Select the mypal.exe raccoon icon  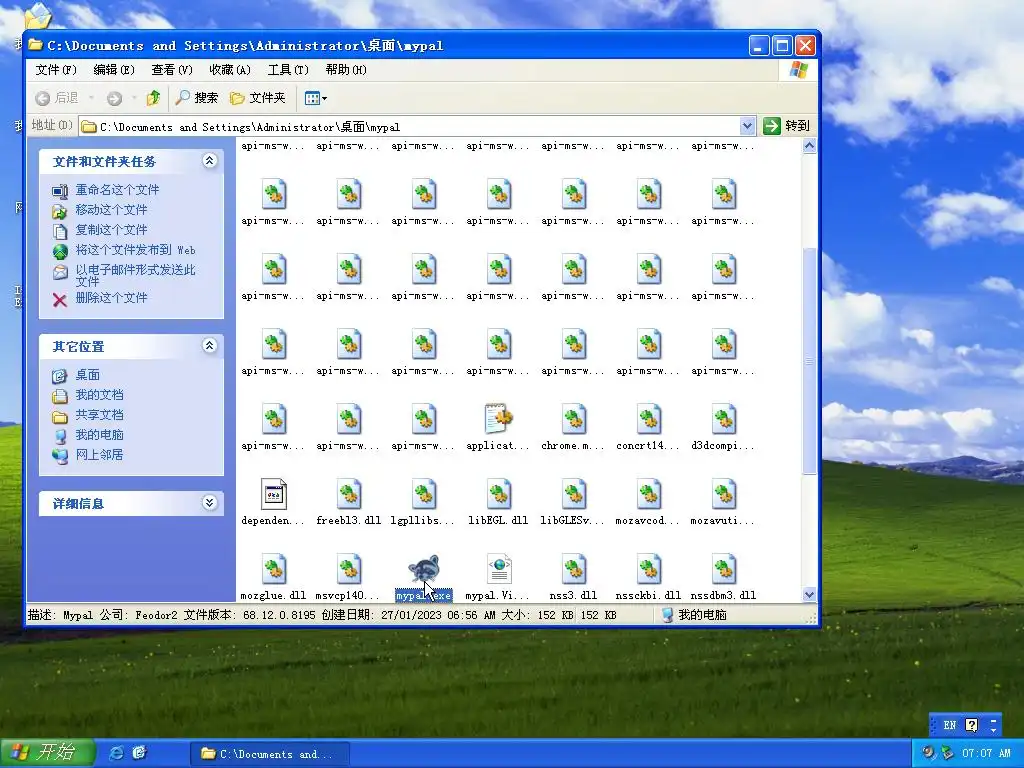(424, 569)
